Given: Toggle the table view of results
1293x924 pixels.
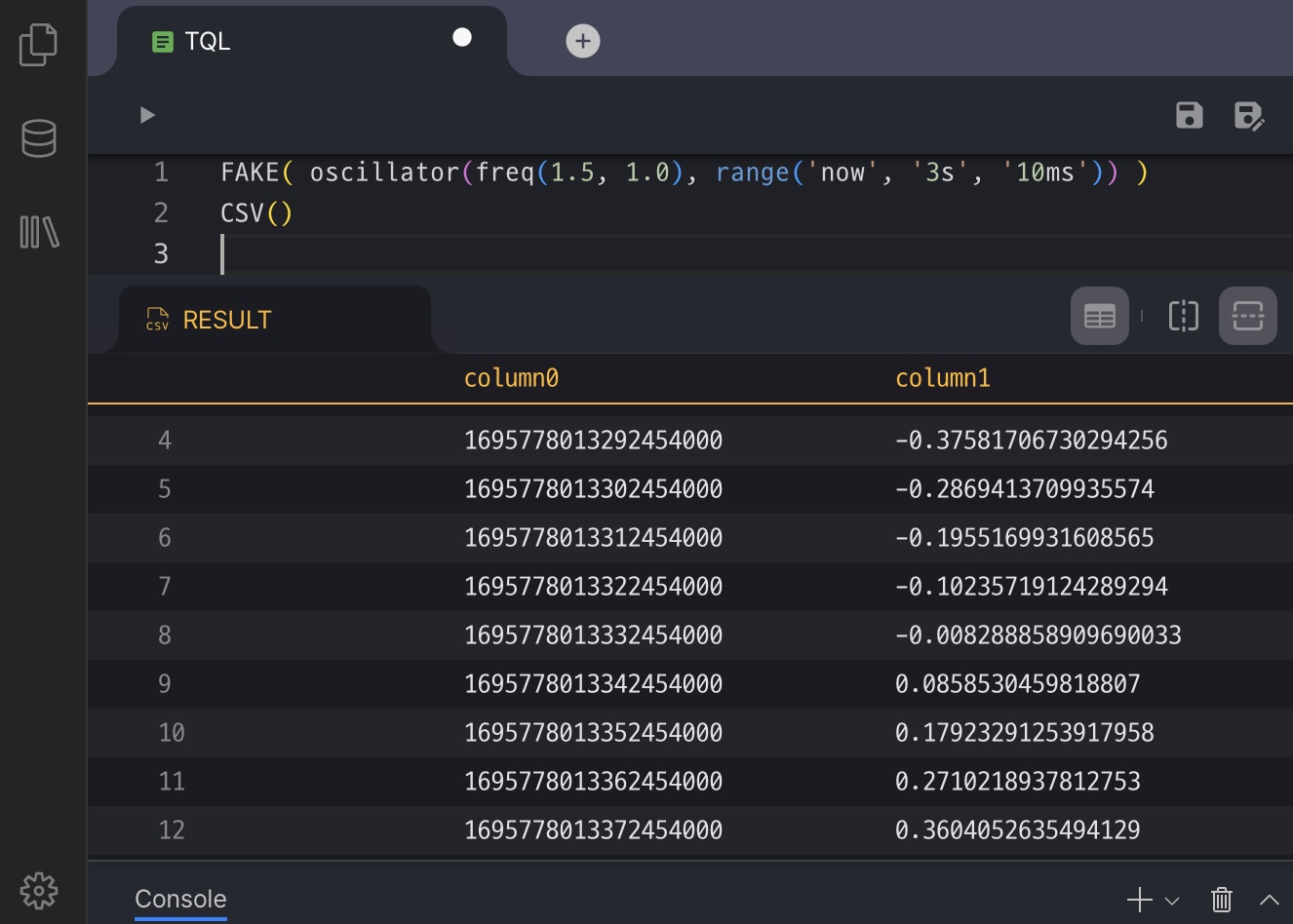Looking at the screenshot, I should (x=1099, y=316).
